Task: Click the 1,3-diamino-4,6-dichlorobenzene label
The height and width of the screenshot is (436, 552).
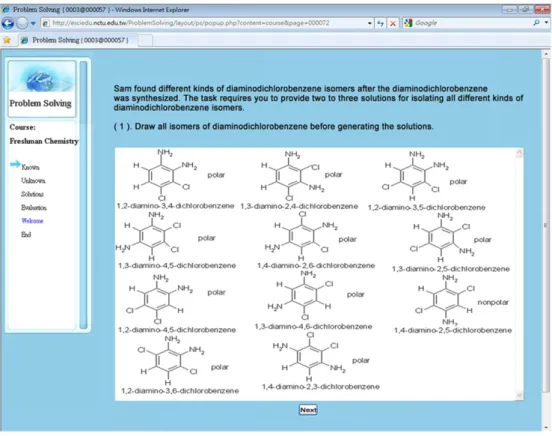Action: (313, 327)
